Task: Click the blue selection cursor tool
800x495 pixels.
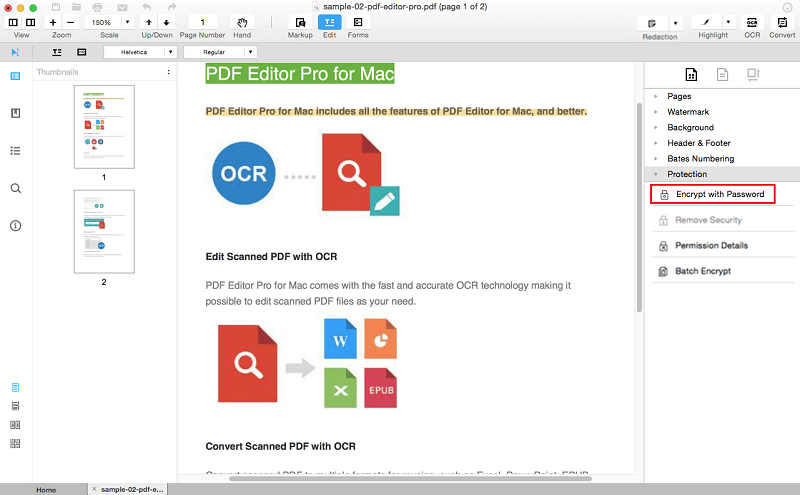Action: pyautogui.click(x=15, y=52)
